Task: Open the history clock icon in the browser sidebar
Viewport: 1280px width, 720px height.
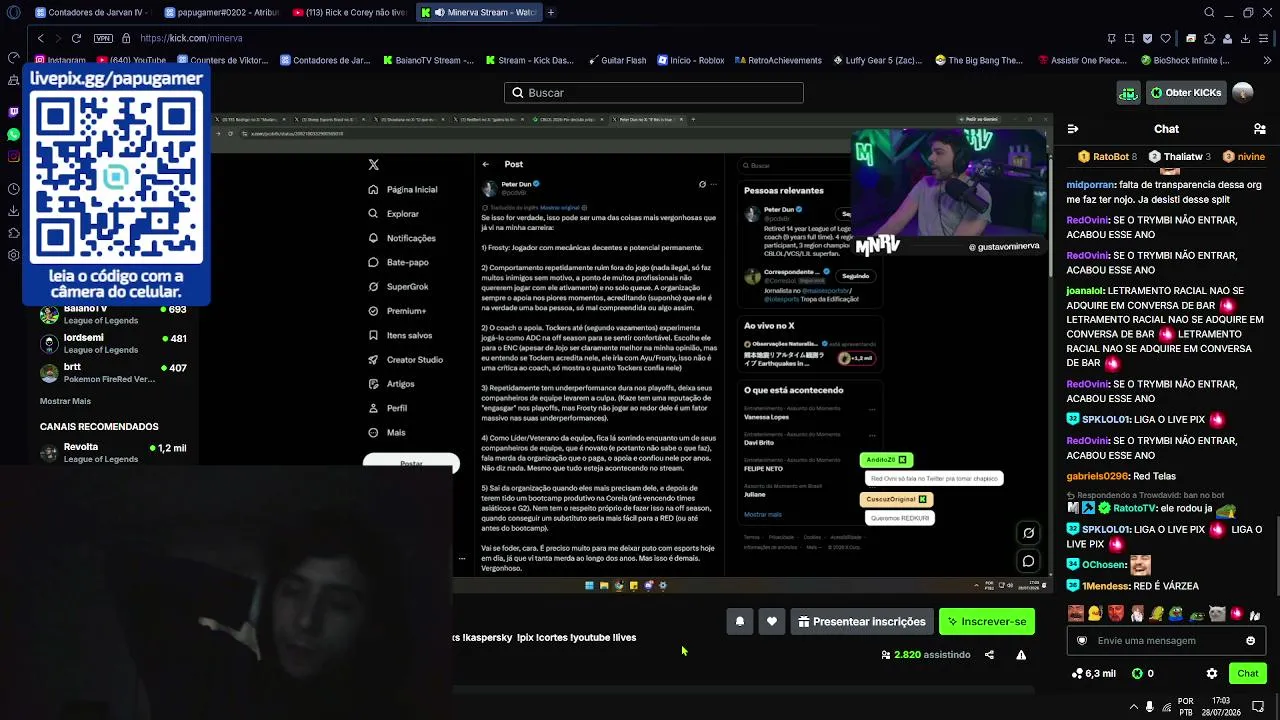Action: pos(13,189)
